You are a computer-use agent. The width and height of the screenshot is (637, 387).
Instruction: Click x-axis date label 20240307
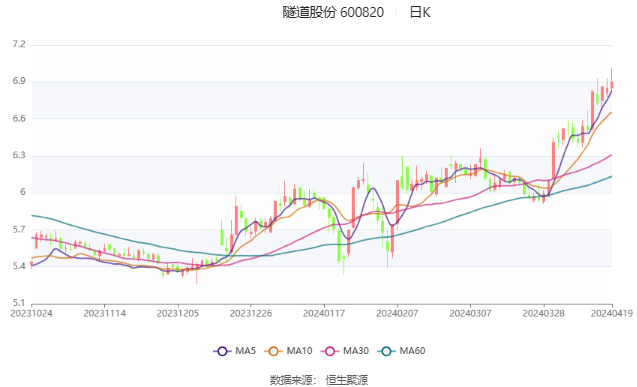(470, 313)
